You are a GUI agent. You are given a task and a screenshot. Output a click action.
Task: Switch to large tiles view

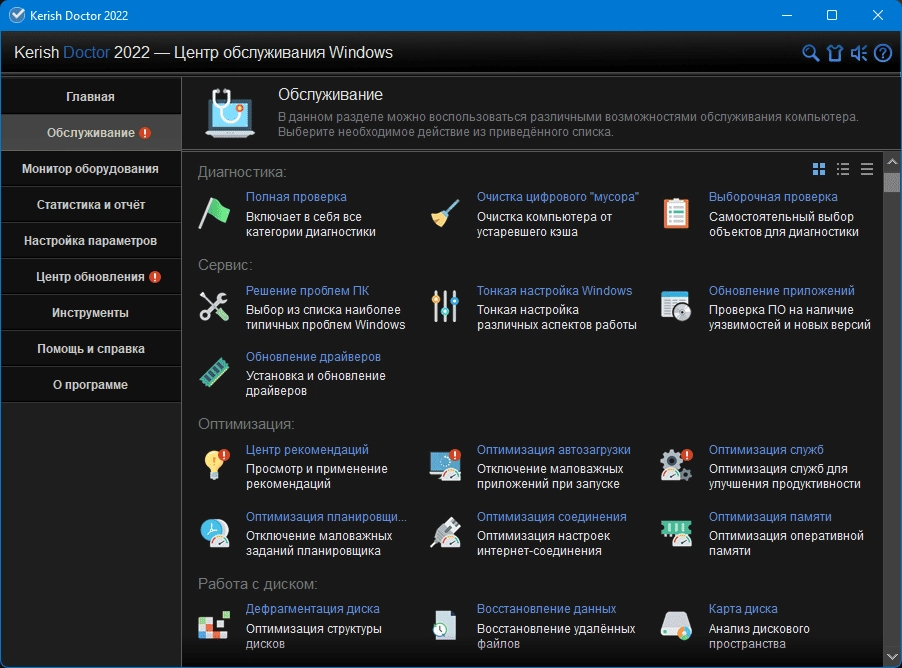(x=819, y=169)
